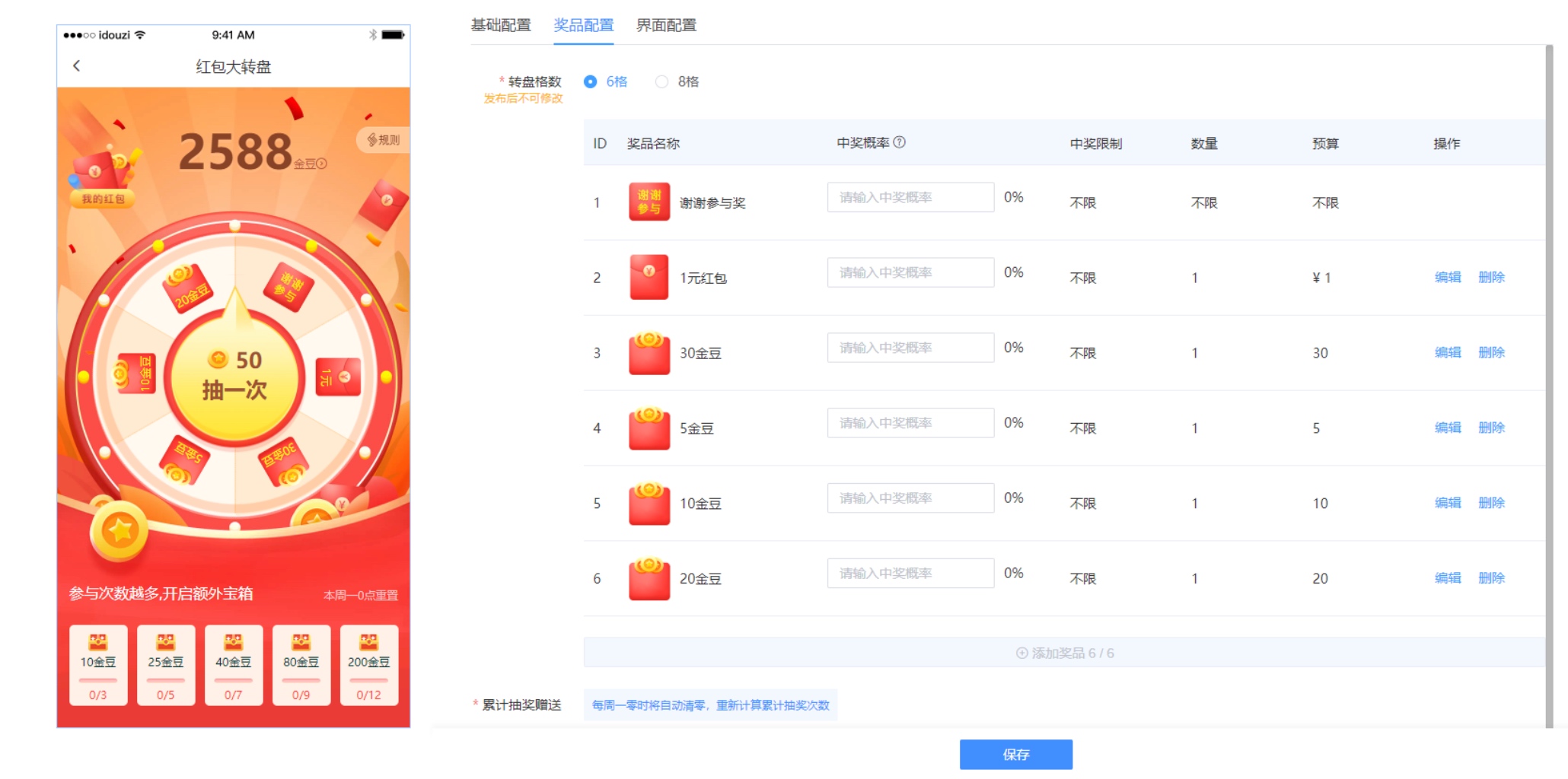Click the help icon next to 中奖概率
The width and height of the screenshot is (1568, 779).
[x=899, y=142]
